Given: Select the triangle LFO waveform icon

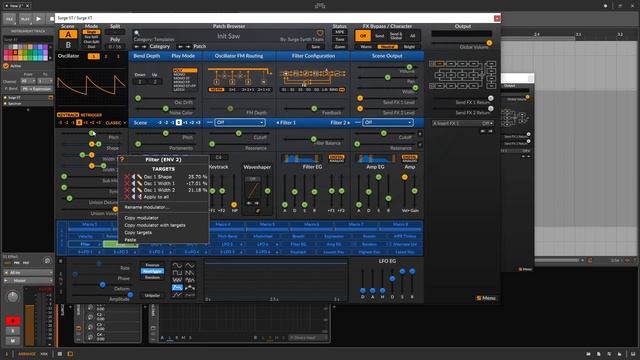Looking at the screenshot, I should pos(189,265).
